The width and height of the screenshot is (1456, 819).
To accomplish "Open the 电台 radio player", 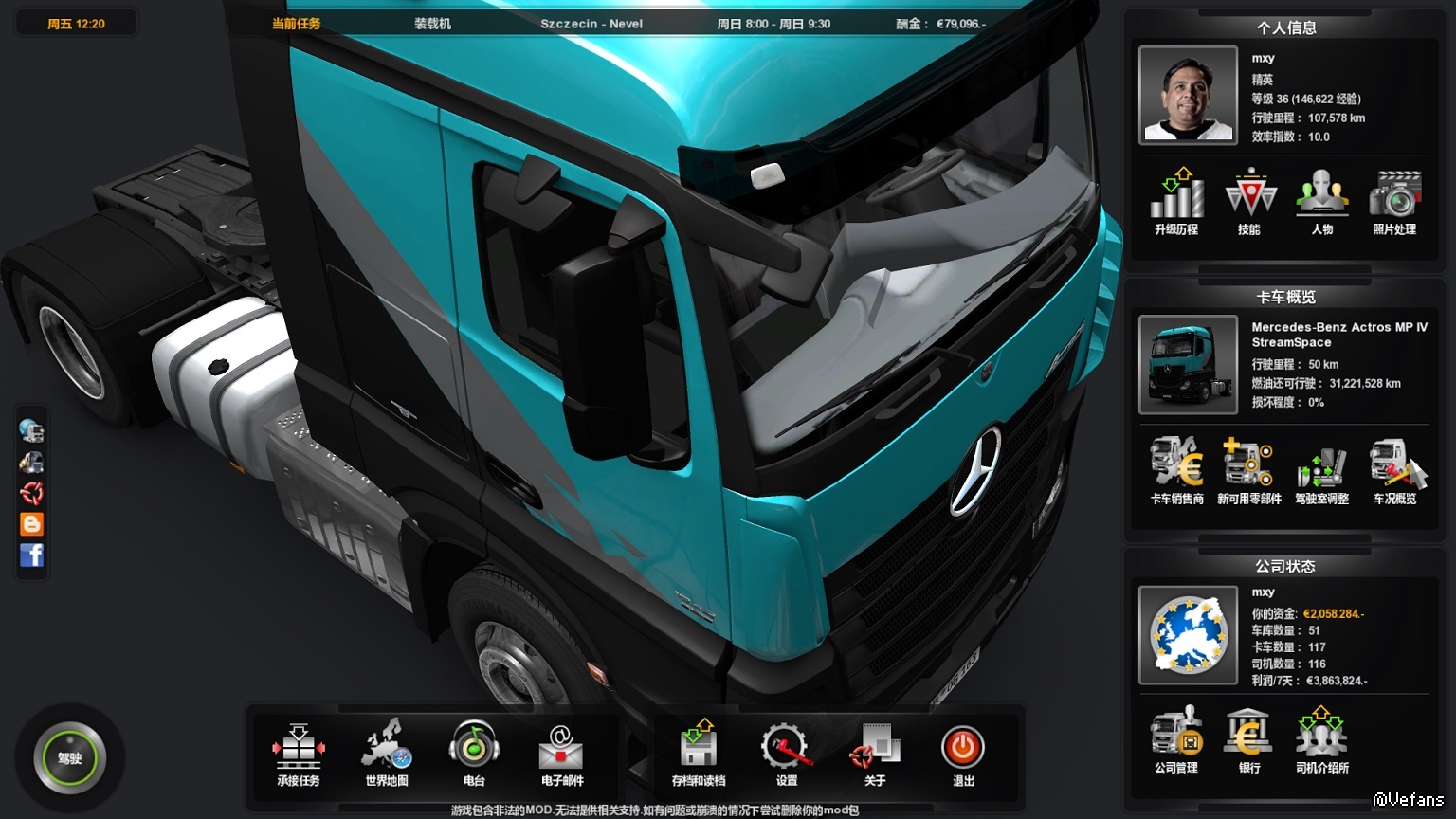I will click(x=474, y=755).
